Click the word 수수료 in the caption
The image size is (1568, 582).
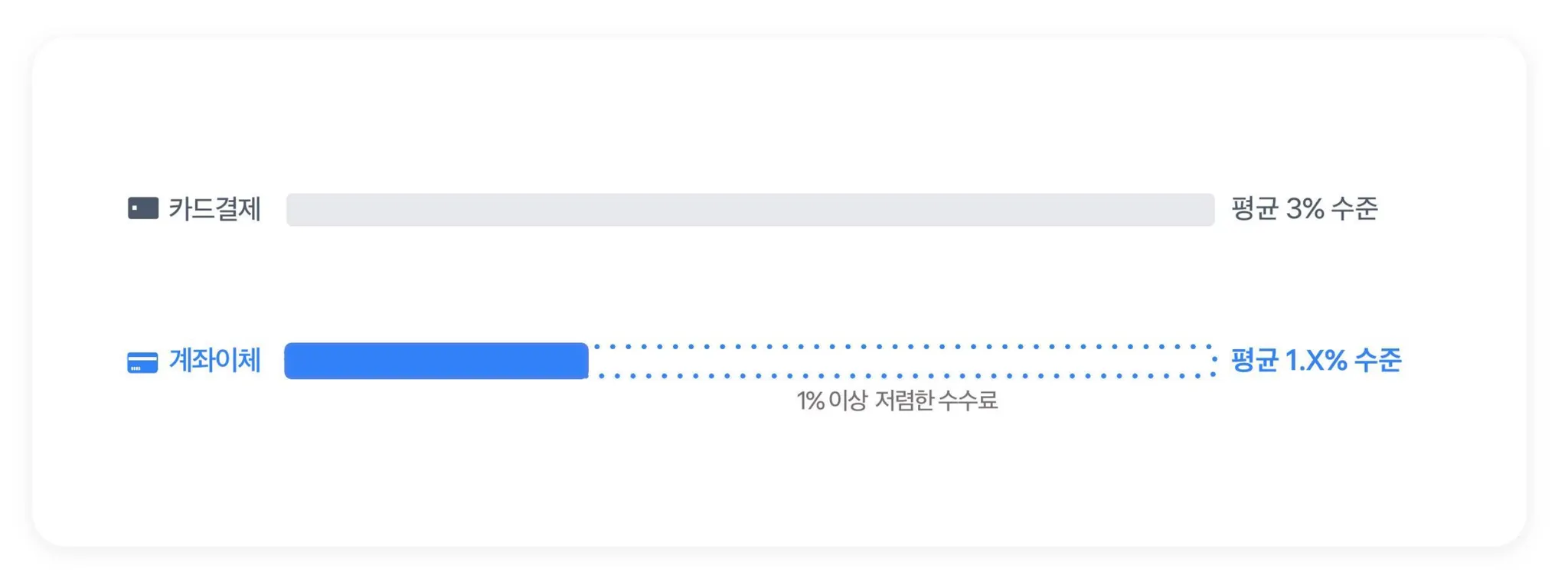968,401
